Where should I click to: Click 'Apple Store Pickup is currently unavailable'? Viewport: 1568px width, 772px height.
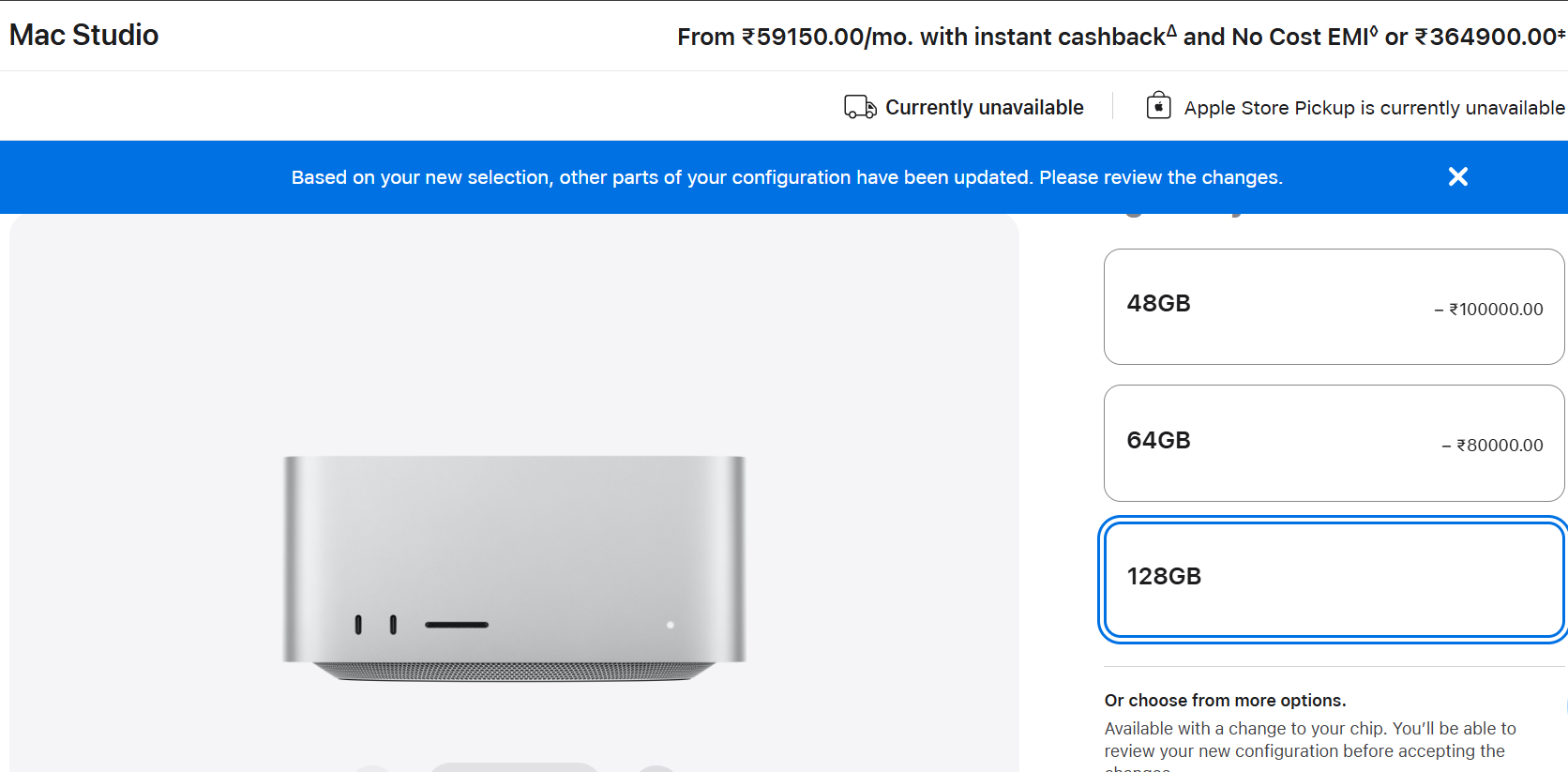(1374, 108)
